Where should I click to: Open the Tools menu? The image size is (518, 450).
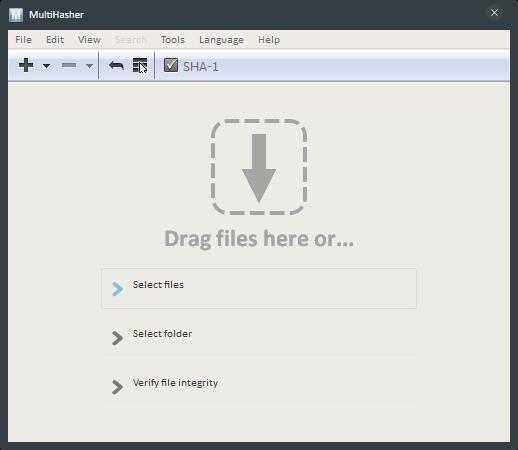(x=173, y=40)
